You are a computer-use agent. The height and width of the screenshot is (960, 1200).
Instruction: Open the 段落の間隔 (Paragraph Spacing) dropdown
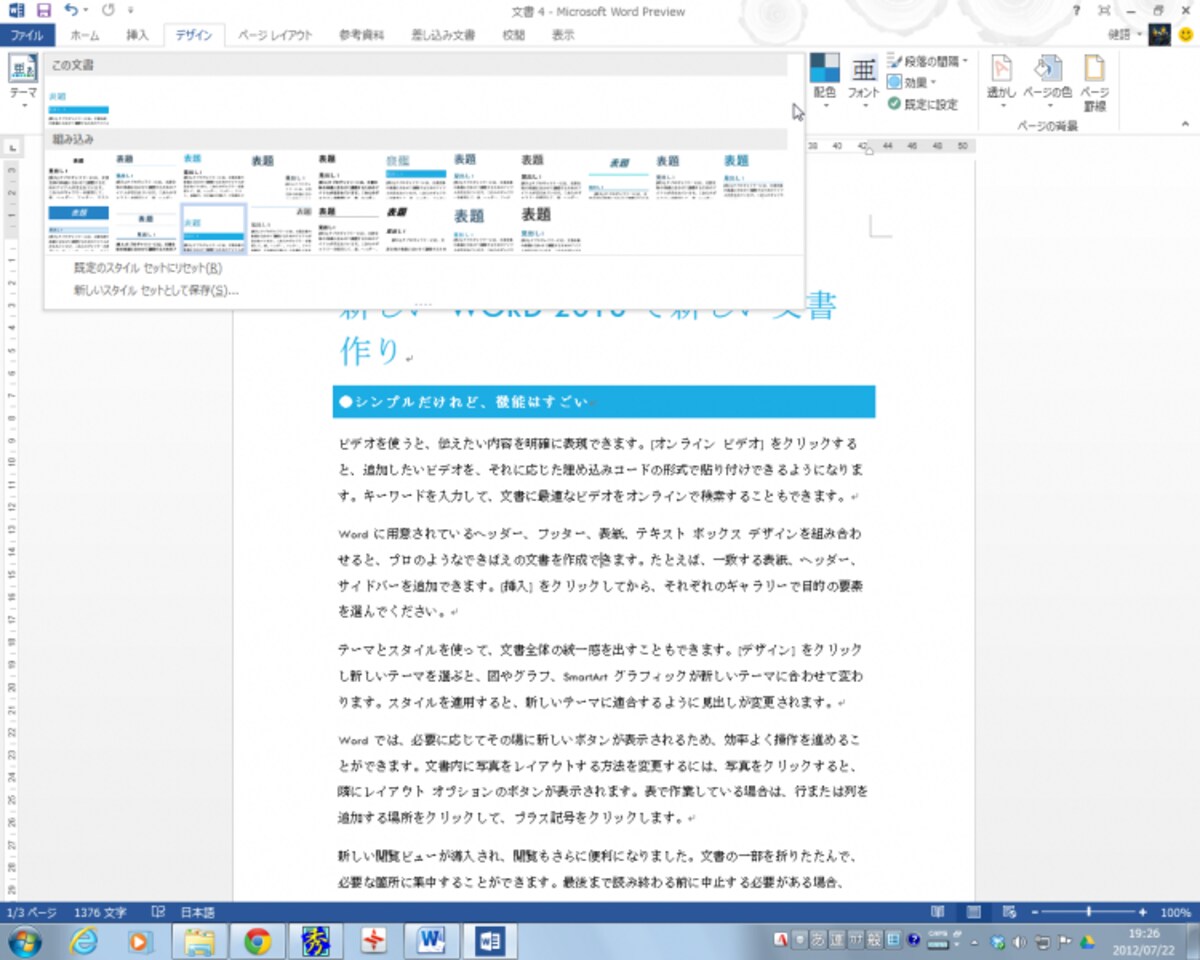point(927,61)
